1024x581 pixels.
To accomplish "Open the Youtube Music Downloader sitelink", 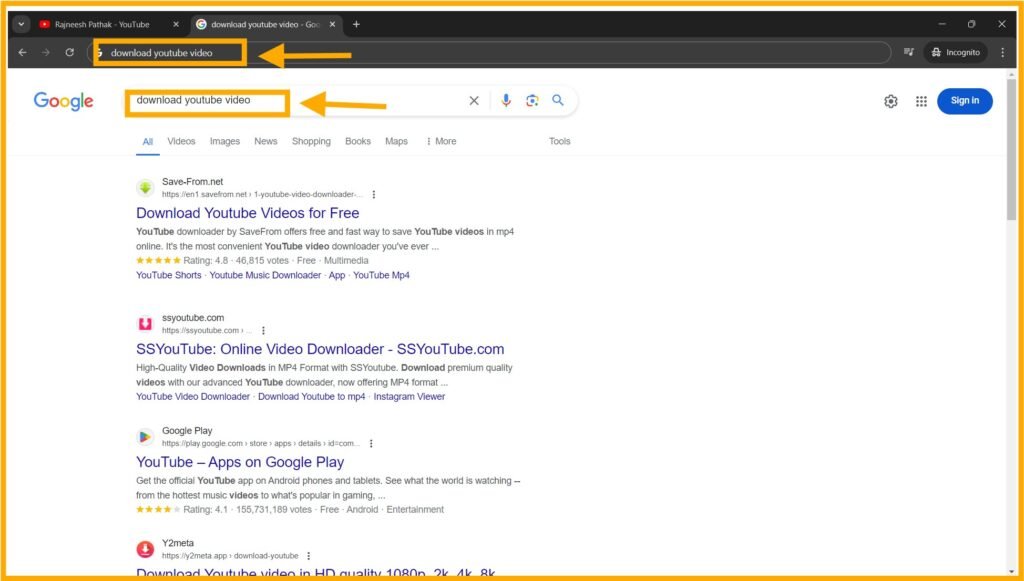I will tap(265, 275).
